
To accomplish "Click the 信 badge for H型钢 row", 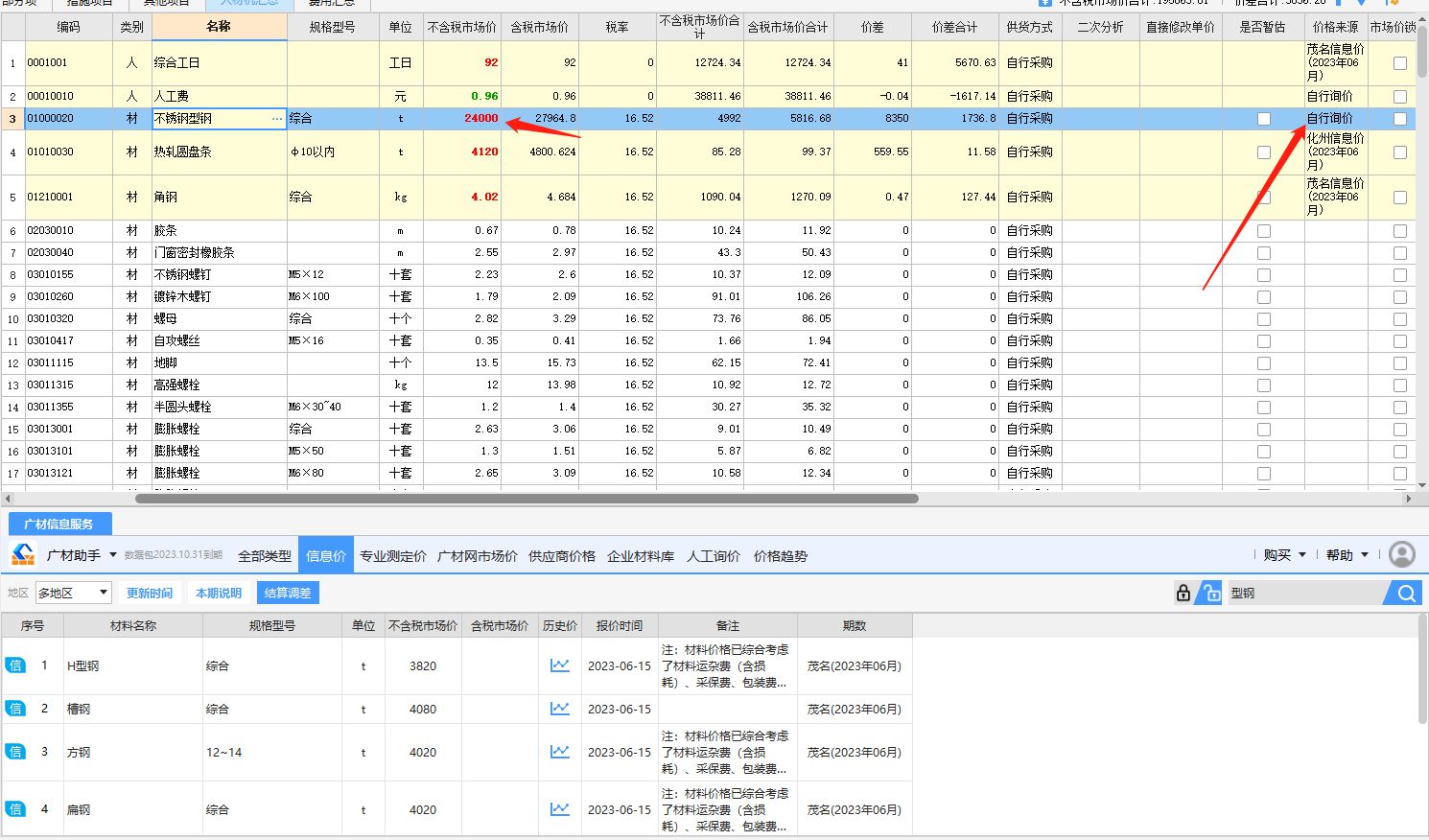I will click(x=15, y=665).
